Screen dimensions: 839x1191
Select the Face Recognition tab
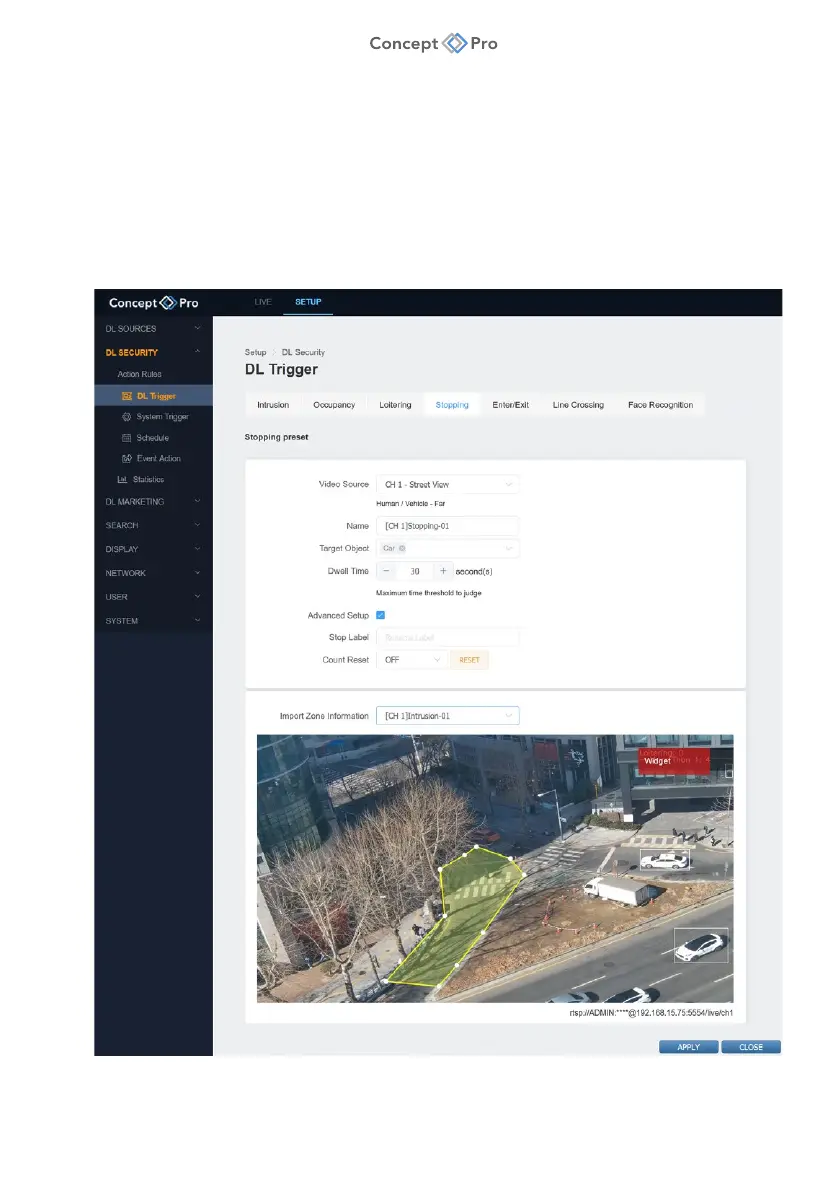[661, 405]
